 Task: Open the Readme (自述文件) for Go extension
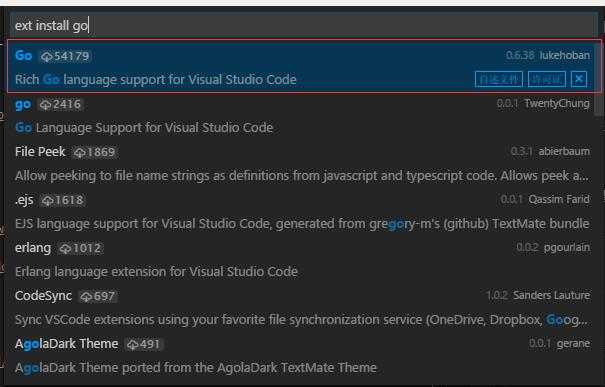(x=499, y=79)
